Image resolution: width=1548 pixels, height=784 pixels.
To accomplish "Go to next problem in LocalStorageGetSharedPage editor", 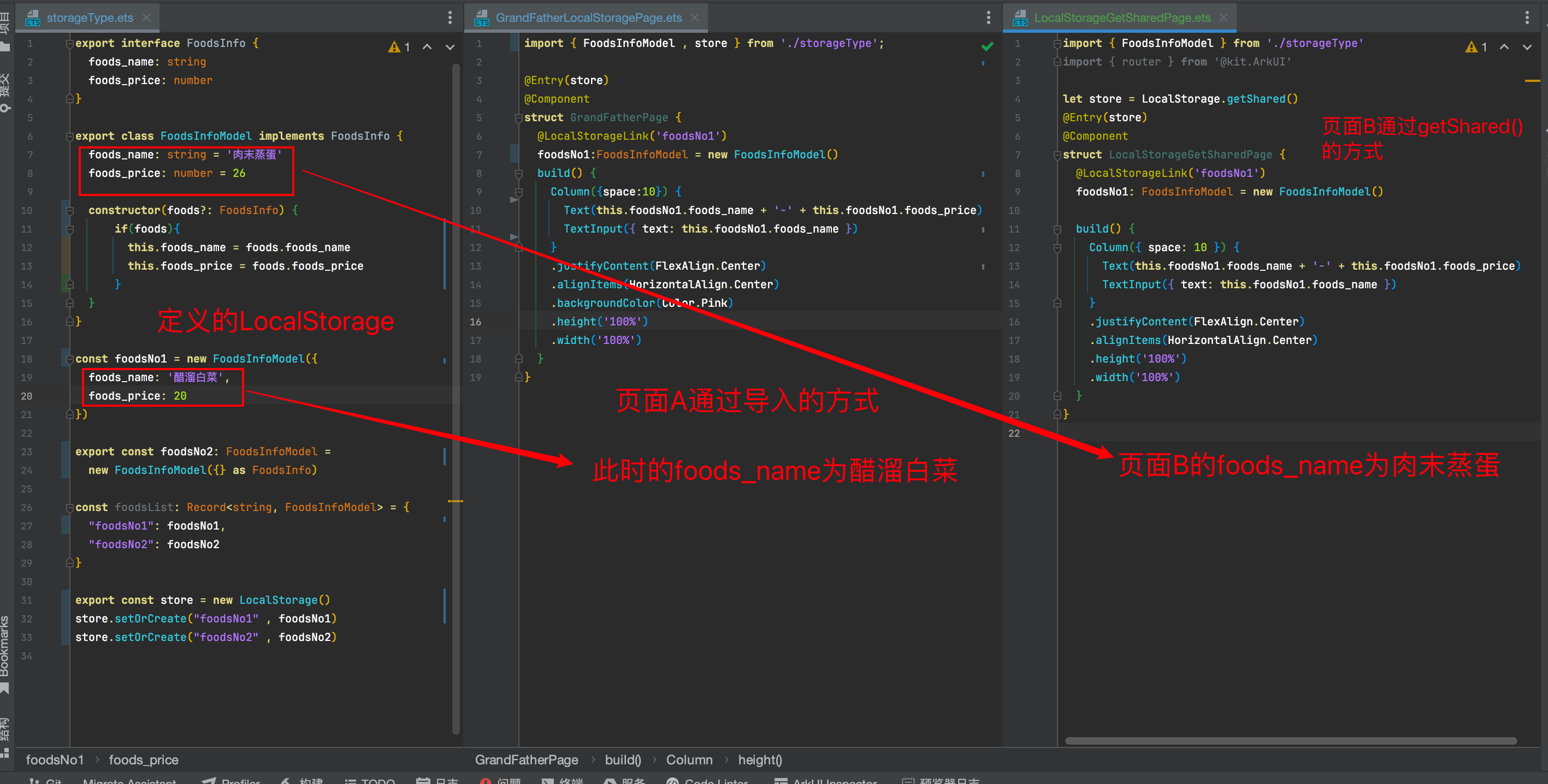I will [x=1527, y=47].
